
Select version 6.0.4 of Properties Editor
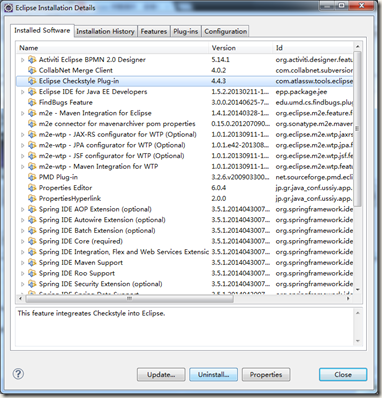point(219,188)
